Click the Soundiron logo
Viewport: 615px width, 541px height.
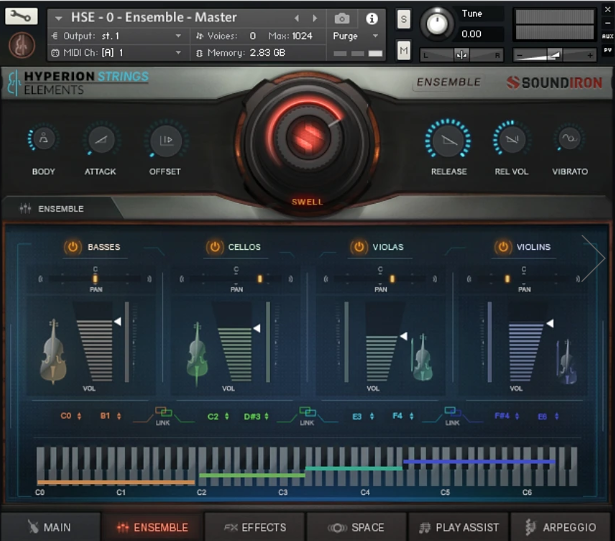pos(554,82)
